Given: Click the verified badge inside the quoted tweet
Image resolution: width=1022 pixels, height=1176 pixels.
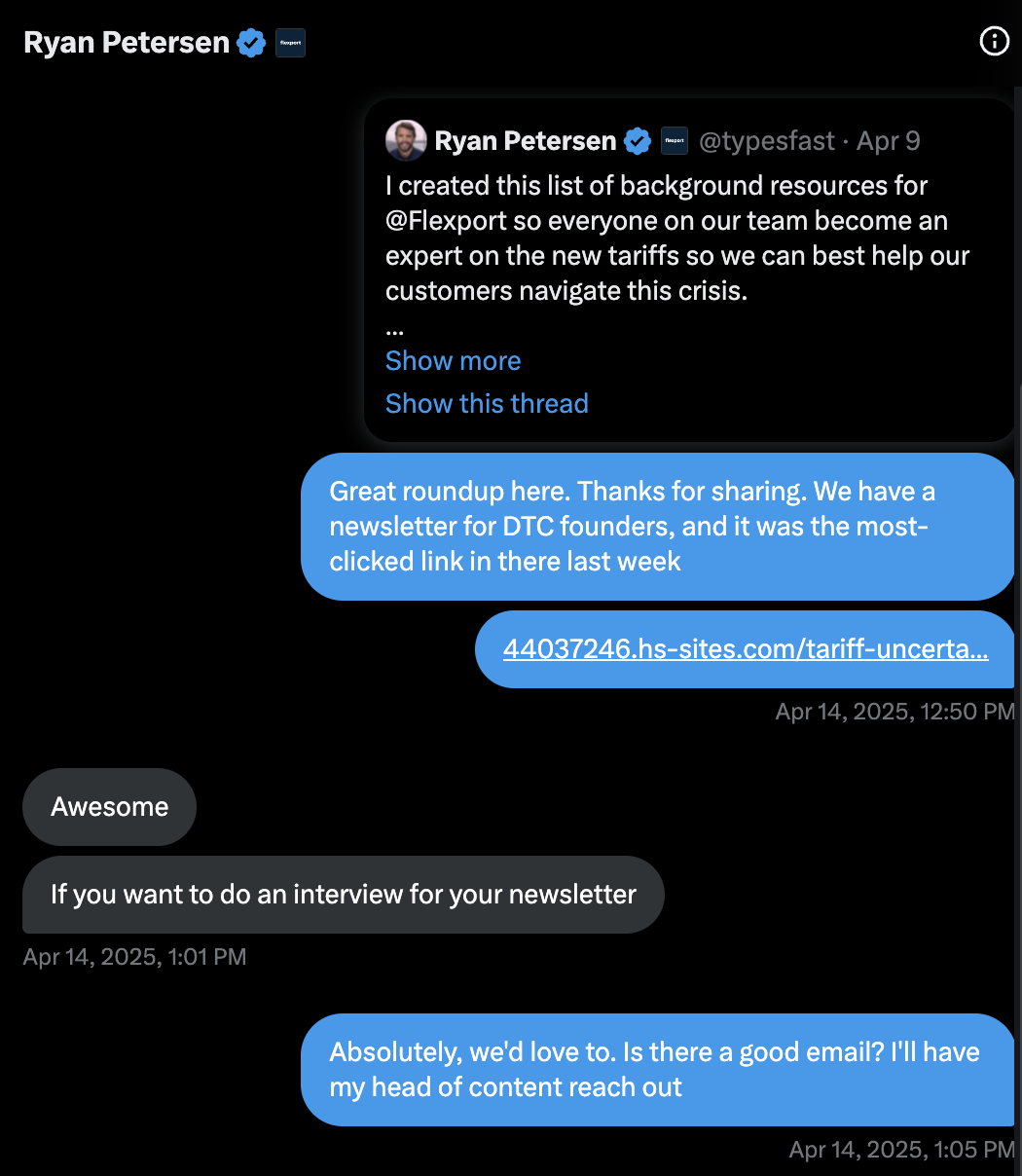Looking at the screenshot, I should point(638,141).
